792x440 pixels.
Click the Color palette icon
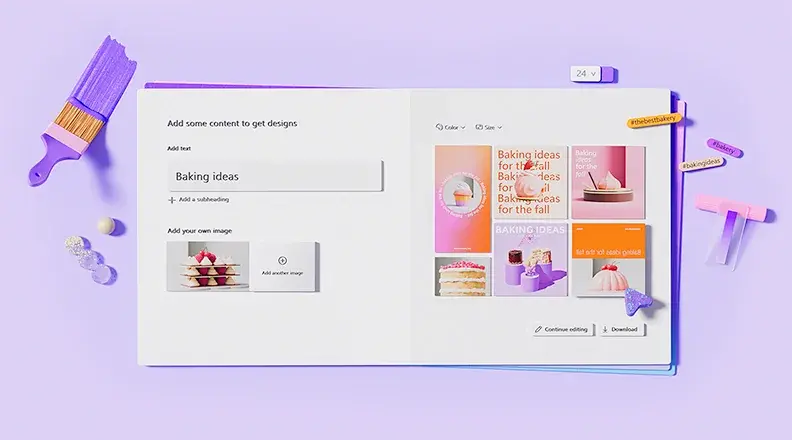point(440,127)
